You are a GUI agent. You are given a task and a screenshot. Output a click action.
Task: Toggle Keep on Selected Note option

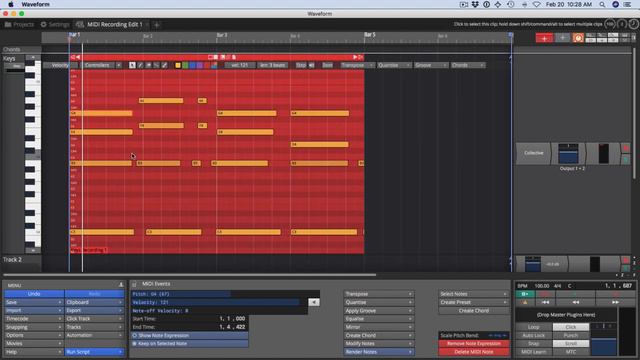(x=189, y=344)
